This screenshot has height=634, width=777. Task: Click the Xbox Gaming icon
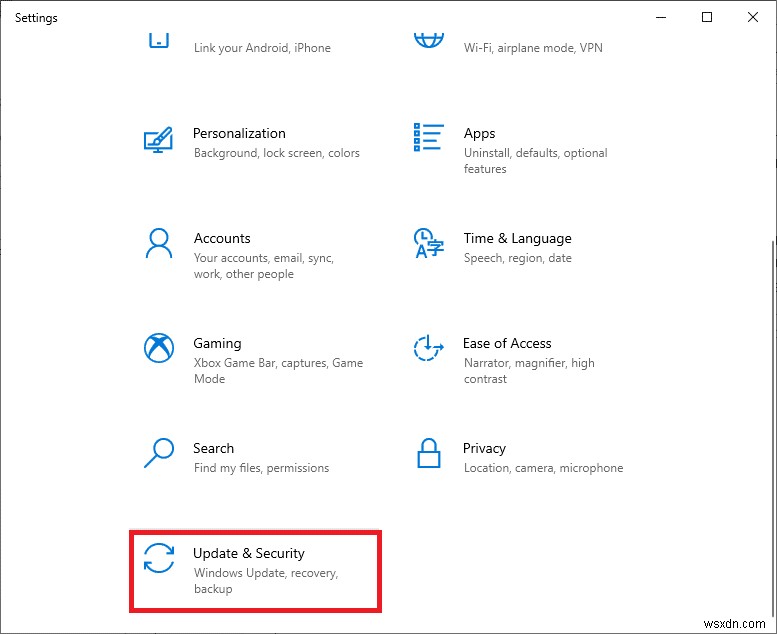pyautogui.click(x=158, y=348)
